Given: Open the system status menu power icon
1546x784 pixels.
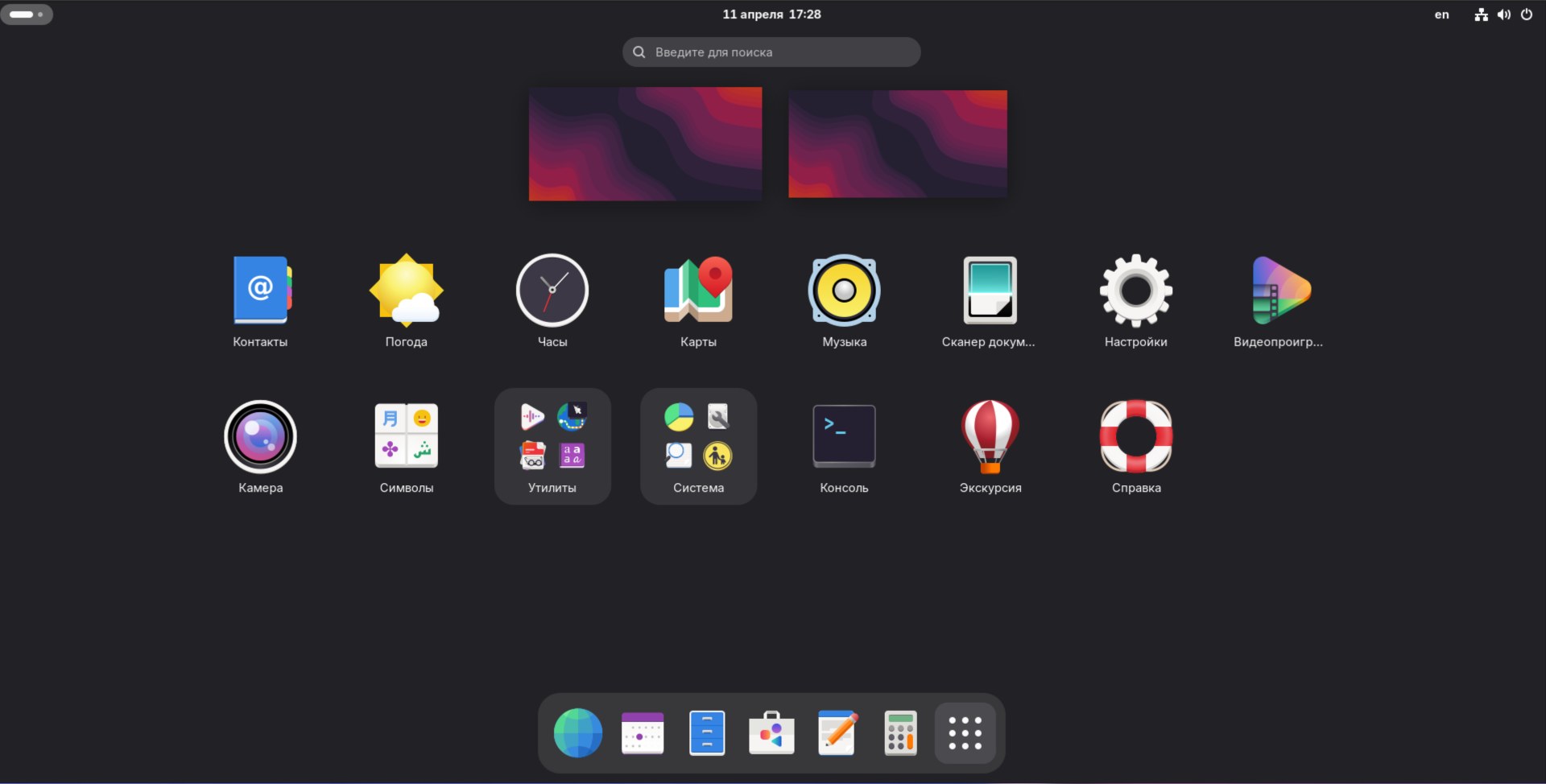Looking at the screenshot, I should click(1526, 14).
